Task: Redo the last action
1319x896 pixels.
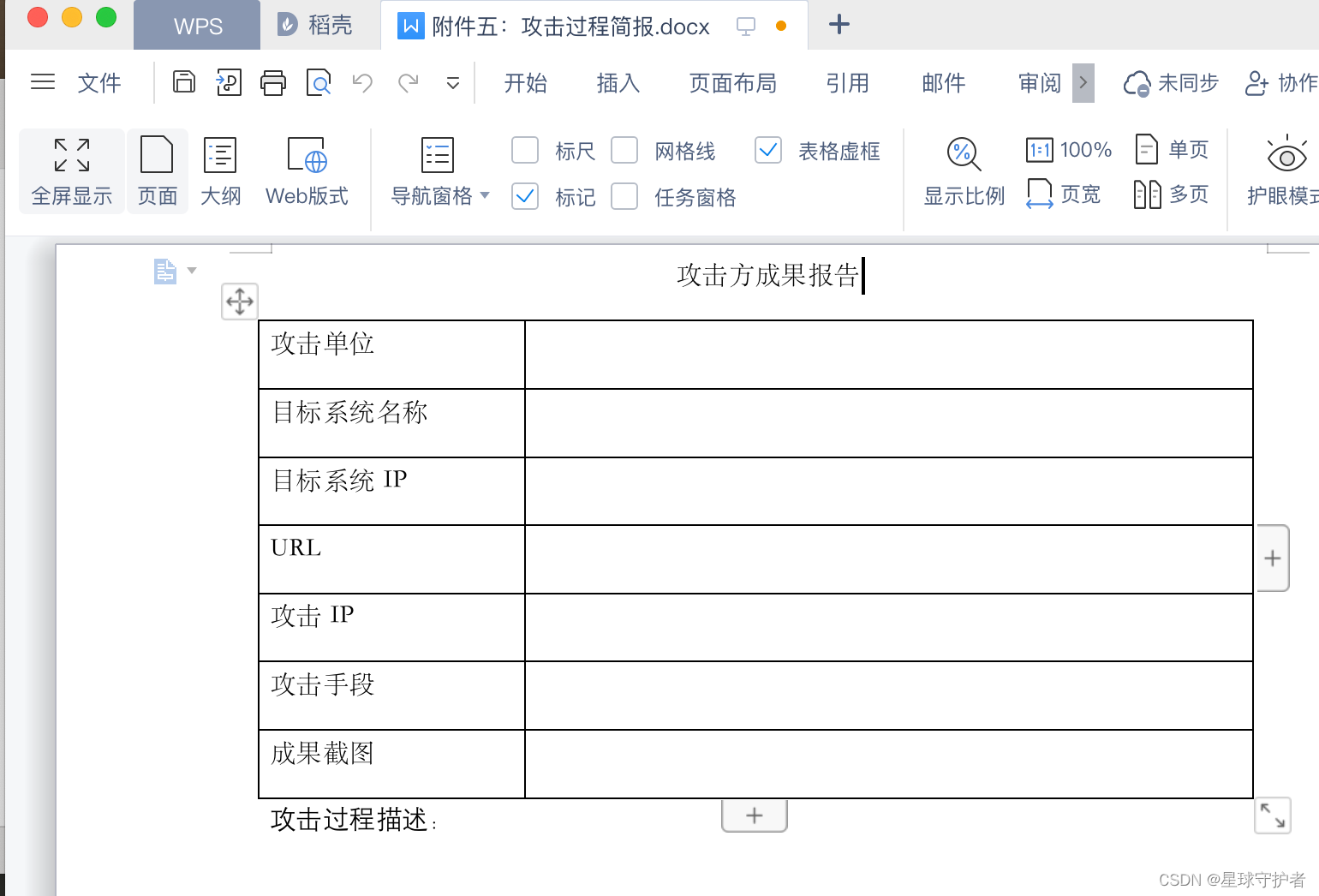Action: click(409, 82)
